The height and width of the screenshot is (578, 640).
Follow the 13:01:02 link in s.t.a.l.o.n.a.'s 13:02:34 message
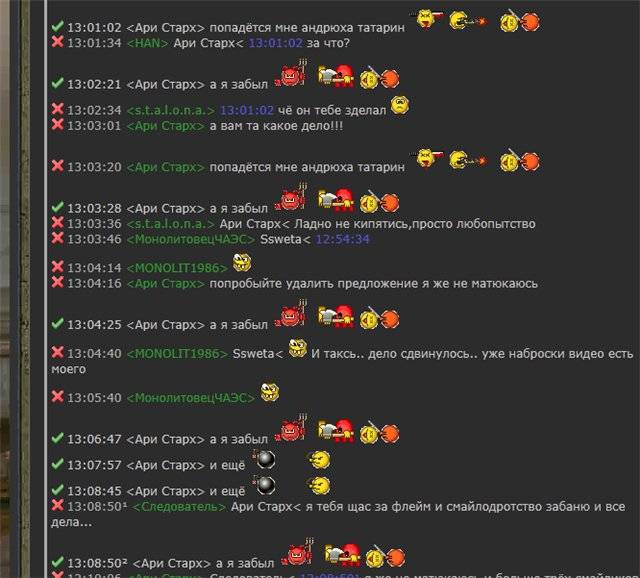tap(247, 110)
